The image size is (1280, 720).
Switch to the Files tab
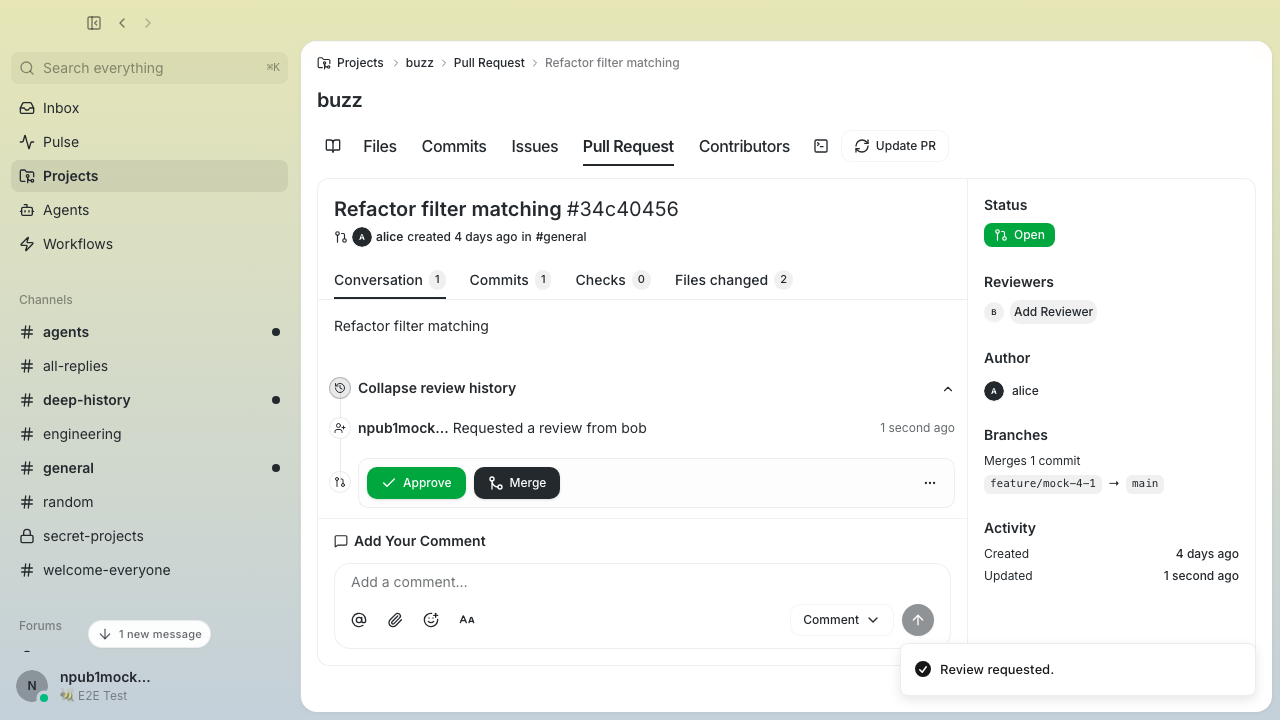coord(380,146)
